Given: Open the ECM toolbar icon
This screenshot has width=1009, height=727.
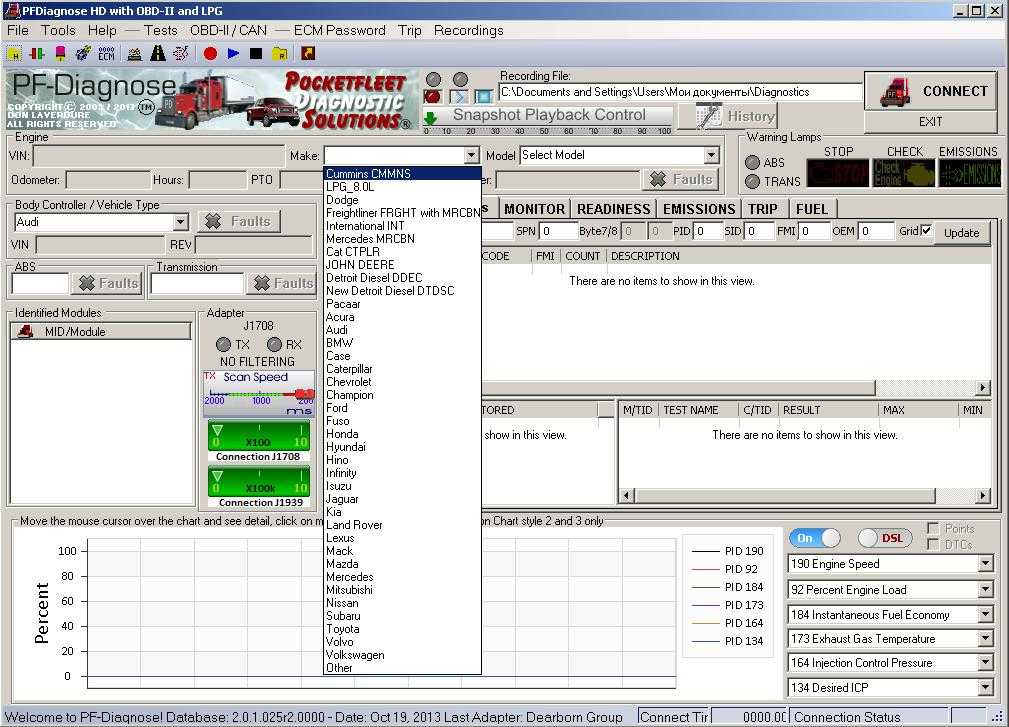Looking at the screenshot, I should (x=106, y=54).
